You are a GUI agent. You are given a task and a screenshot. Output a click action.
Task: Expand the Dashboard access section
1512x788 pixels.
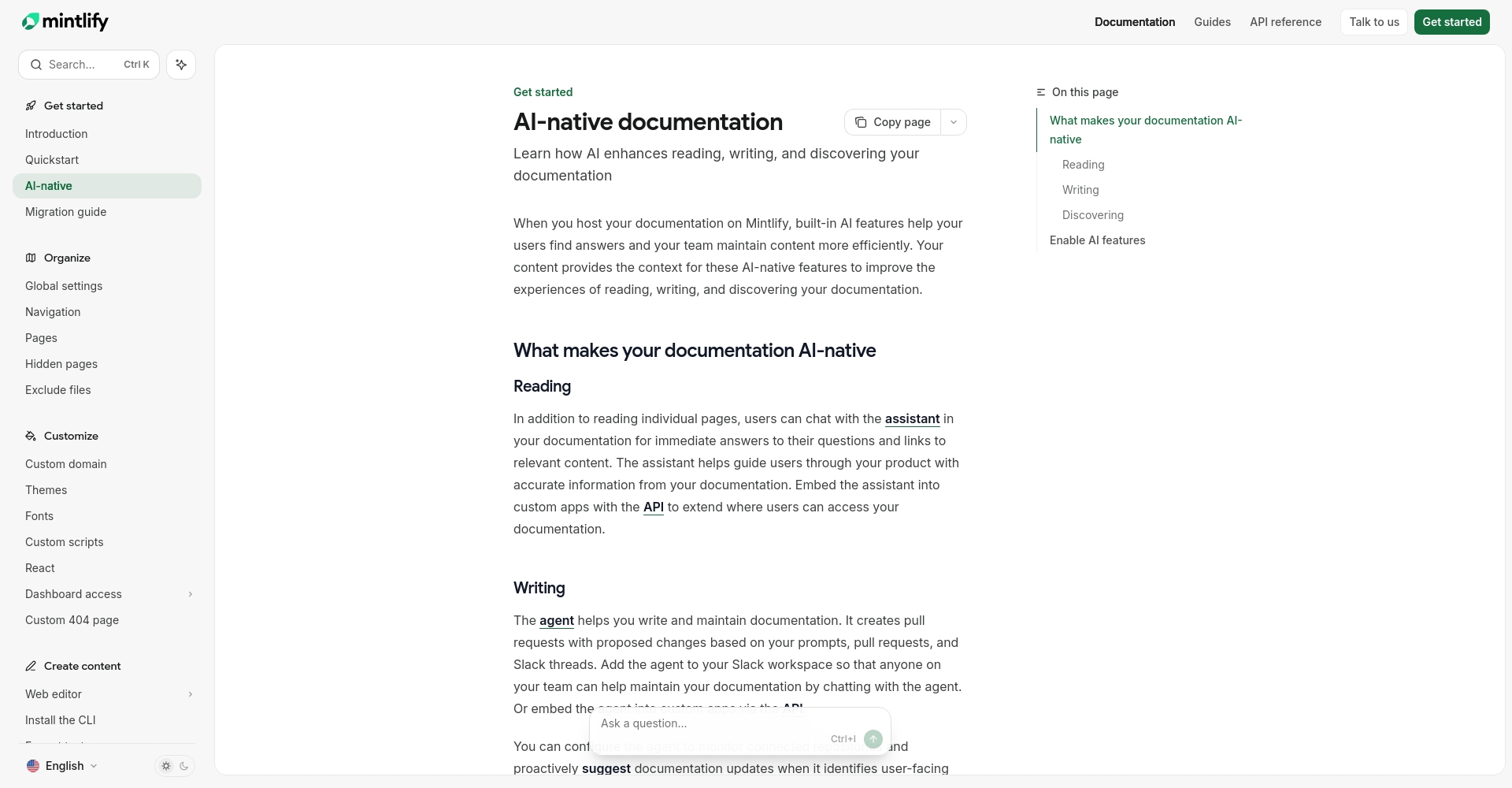tap(190, 594)
